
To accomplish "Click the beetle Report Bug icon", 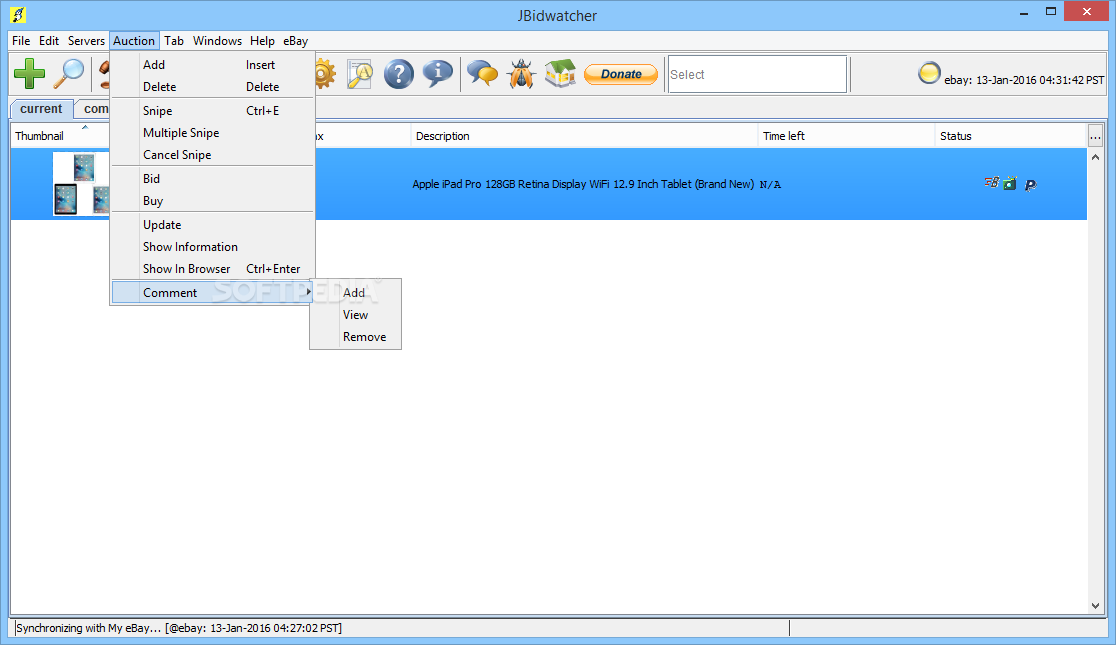I will 521,73.
